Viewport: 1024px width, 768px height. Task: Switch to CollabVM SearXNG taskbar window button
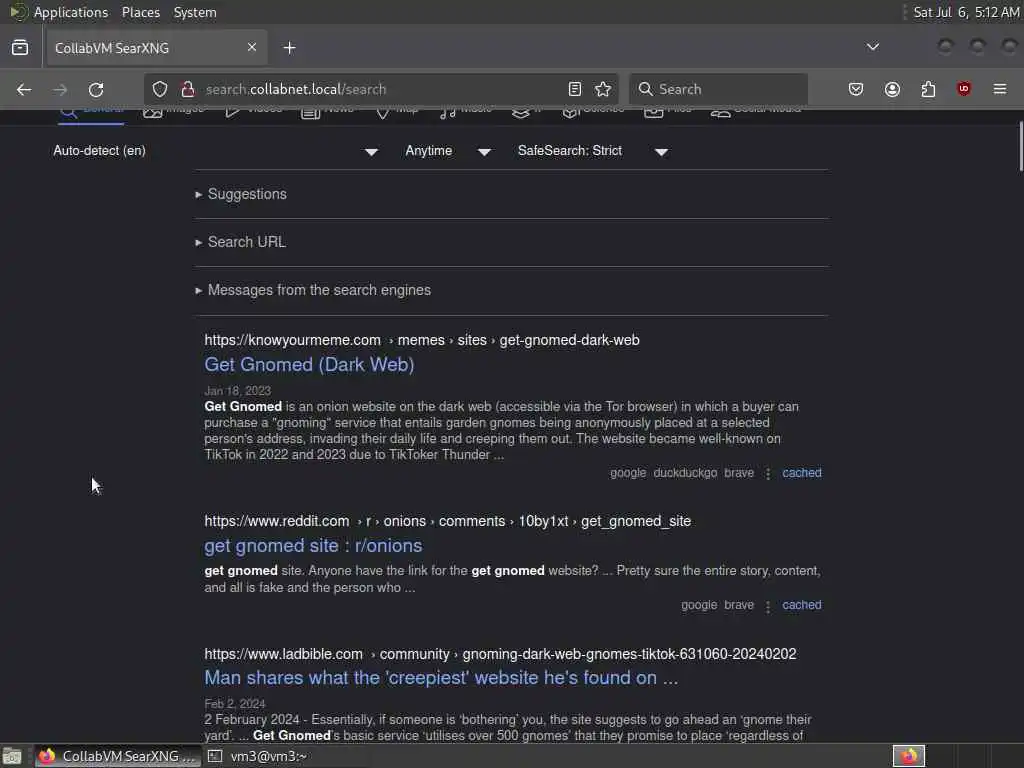click(x=118, y=756)
